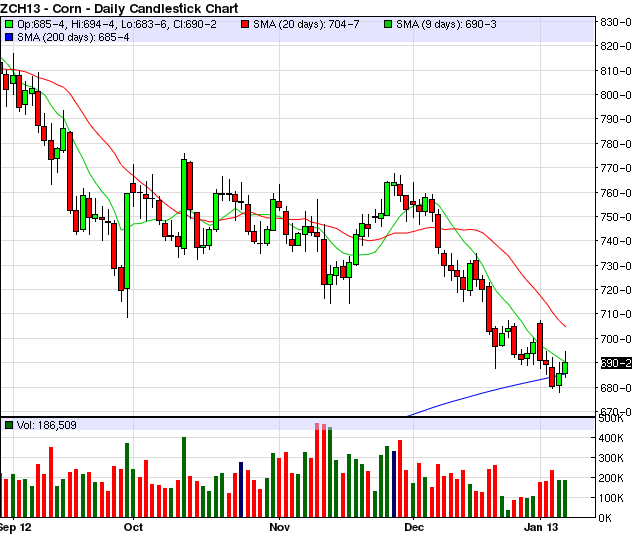Click the 0K volume axis label
The image size is (640, 536).
(x=605, y=518)
